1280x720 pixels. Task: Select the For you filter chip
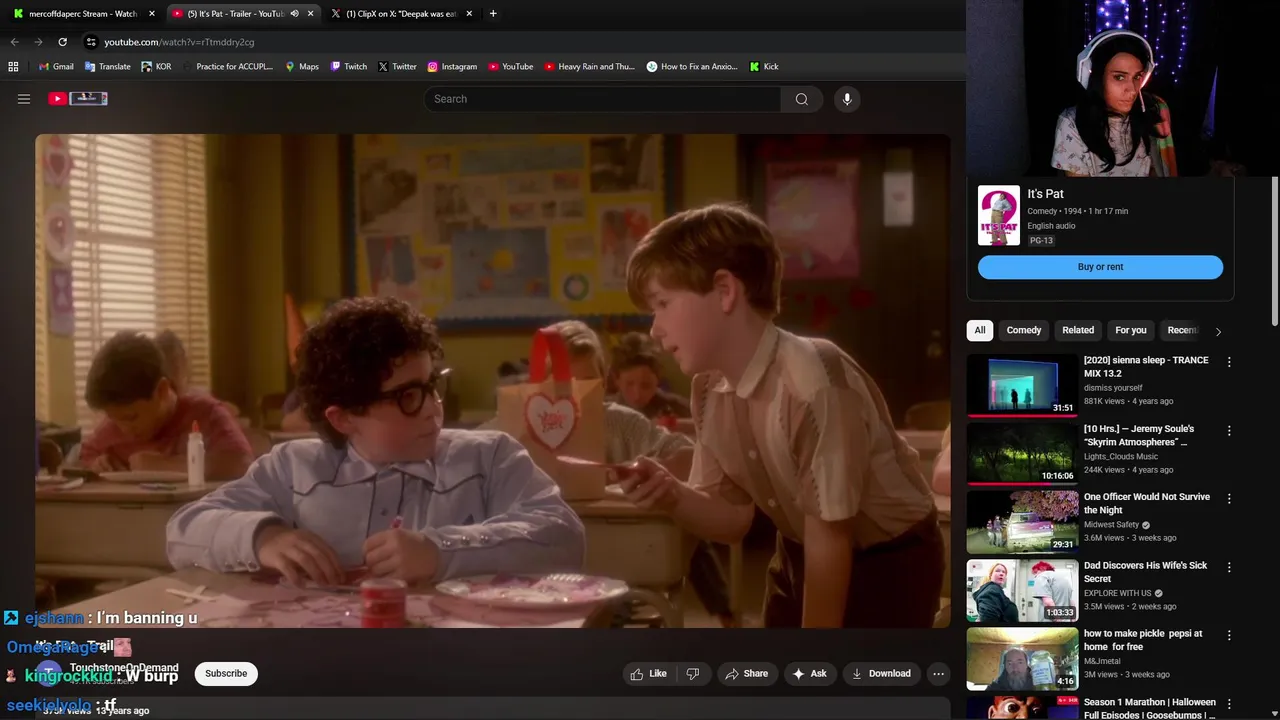pyautogui.click(x=1131, y=330)
